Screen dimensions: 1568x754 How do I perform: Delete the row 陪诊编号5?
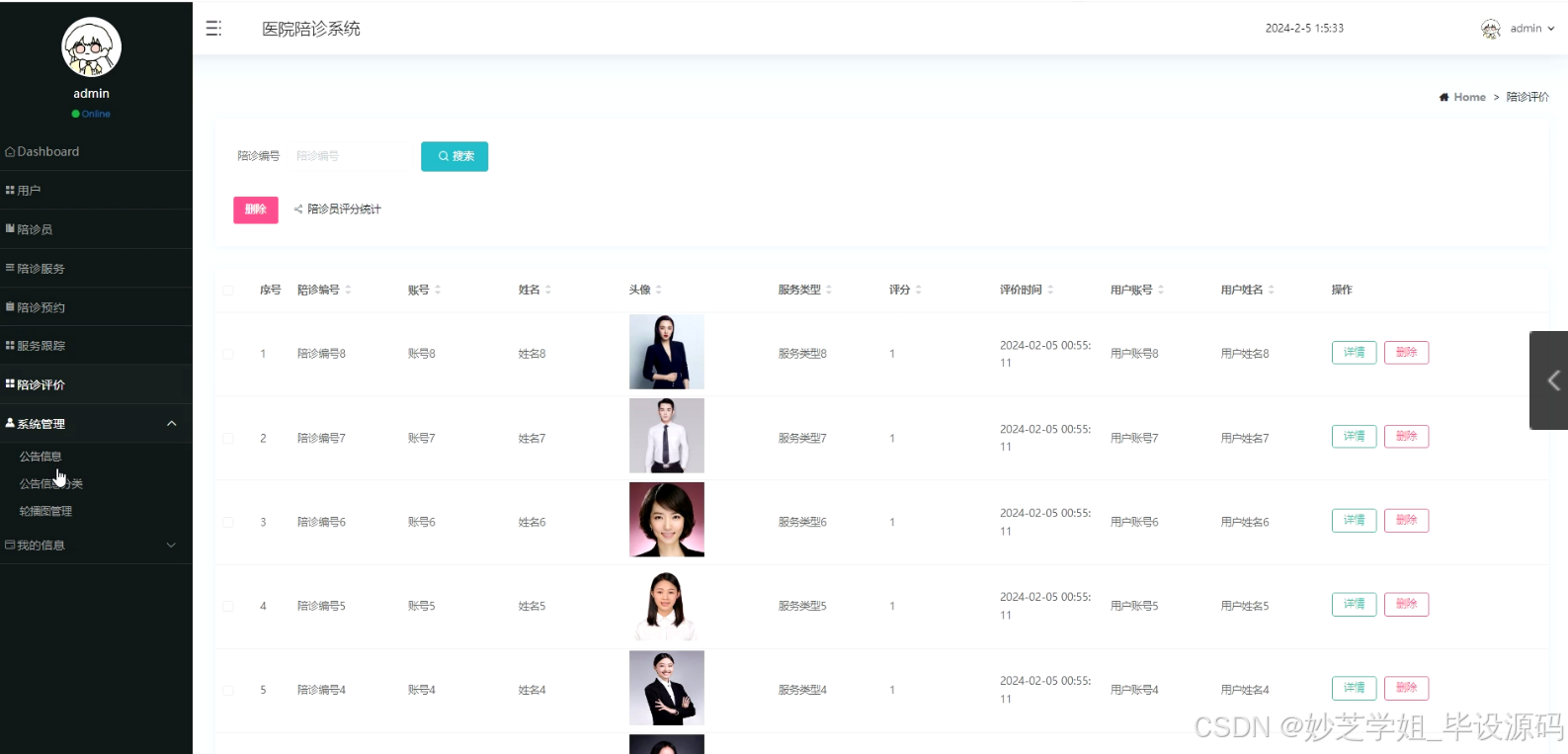pos(1406,605)
